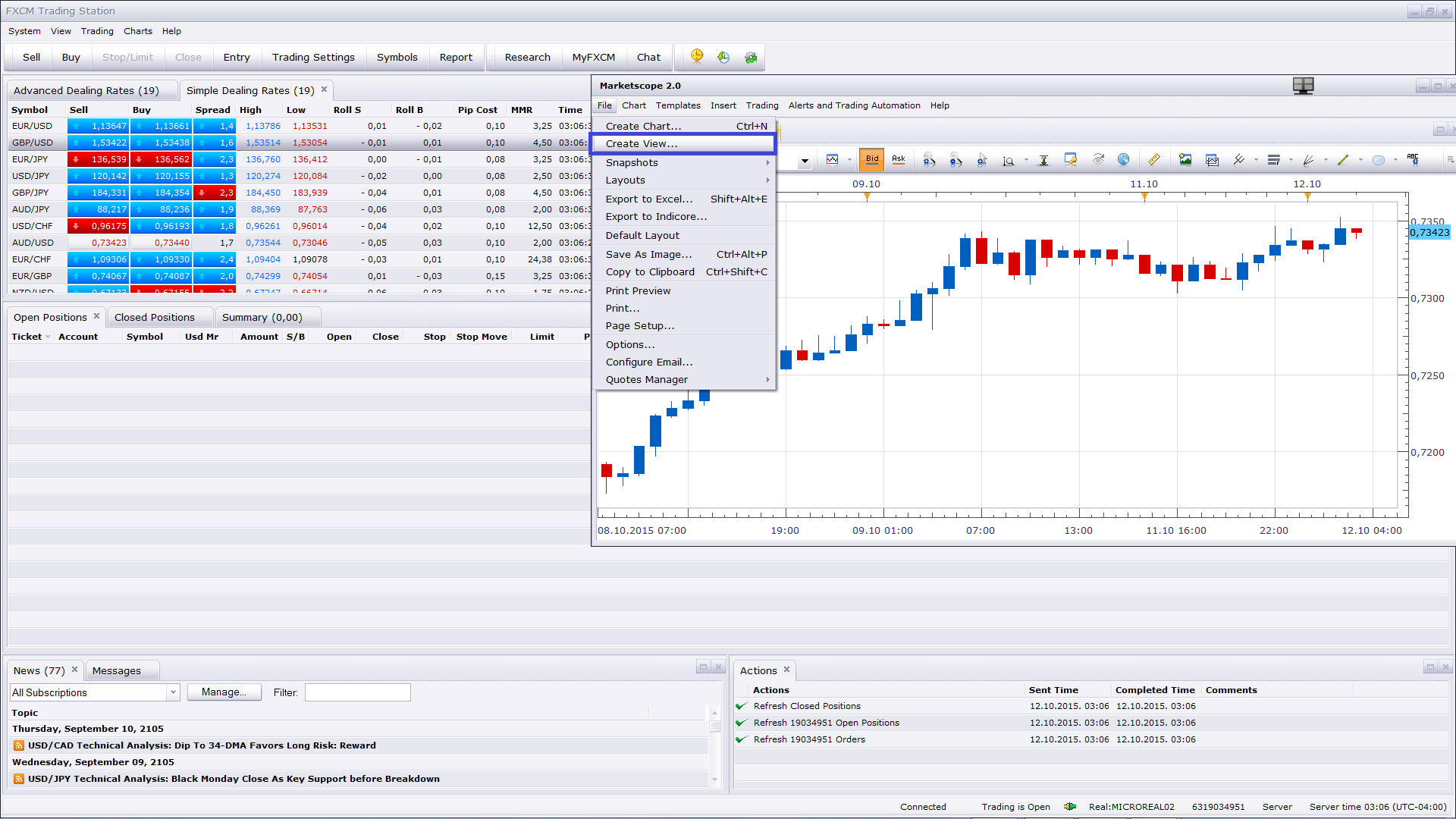Open the USD/CAD Technical Analysis news item
The image size is (1456, 819).
click(x=202, y=745)
